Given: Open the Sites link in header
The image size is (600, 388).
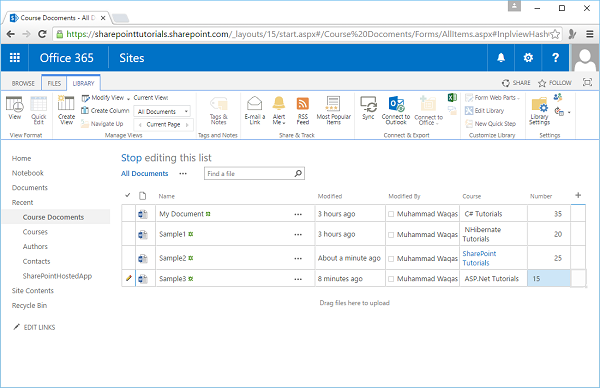Looking at the screenshot, I should click(132, 58).
